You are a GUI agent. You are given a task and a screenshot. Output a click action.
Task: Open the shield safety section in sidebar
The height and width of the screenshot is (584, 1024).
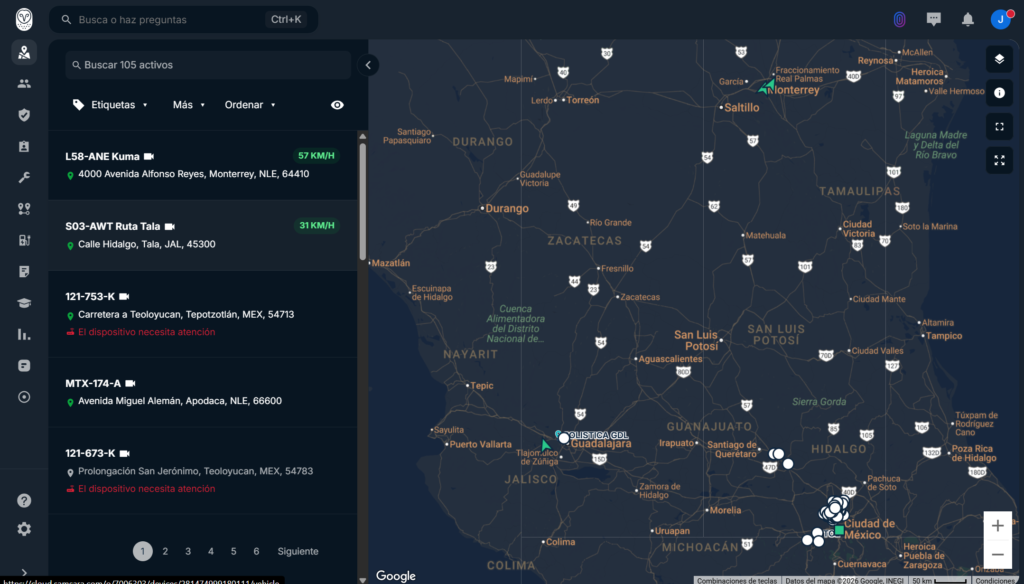pyautogui.click(x=24, y=115)
